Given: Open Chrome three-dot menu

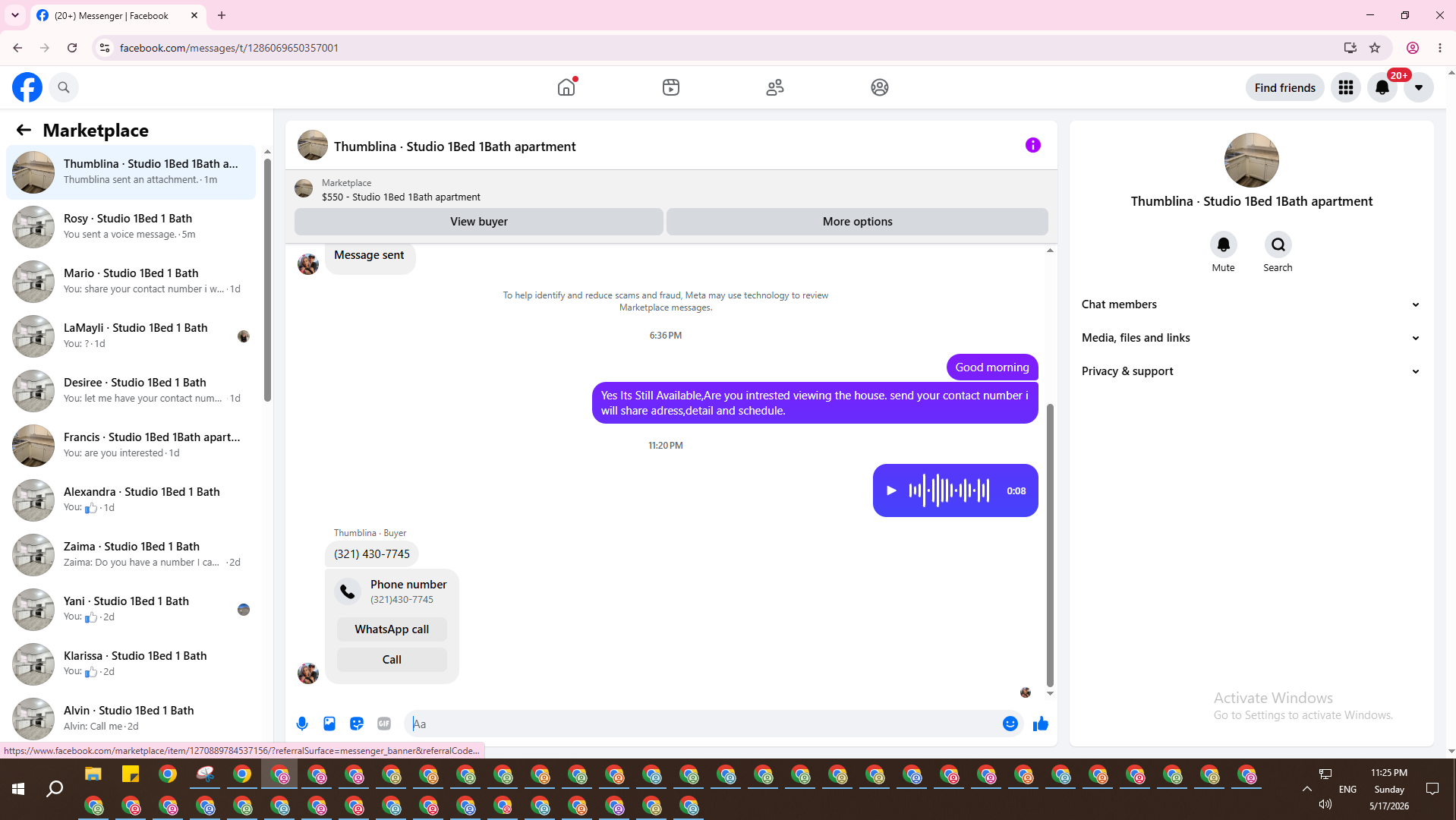Looking at the screenshot, I should [x=1440, y=48].
